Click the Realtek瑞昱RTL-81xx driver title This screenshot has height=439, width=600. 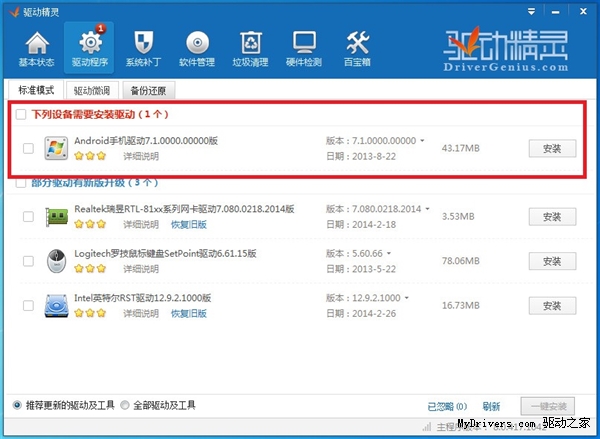184,209
